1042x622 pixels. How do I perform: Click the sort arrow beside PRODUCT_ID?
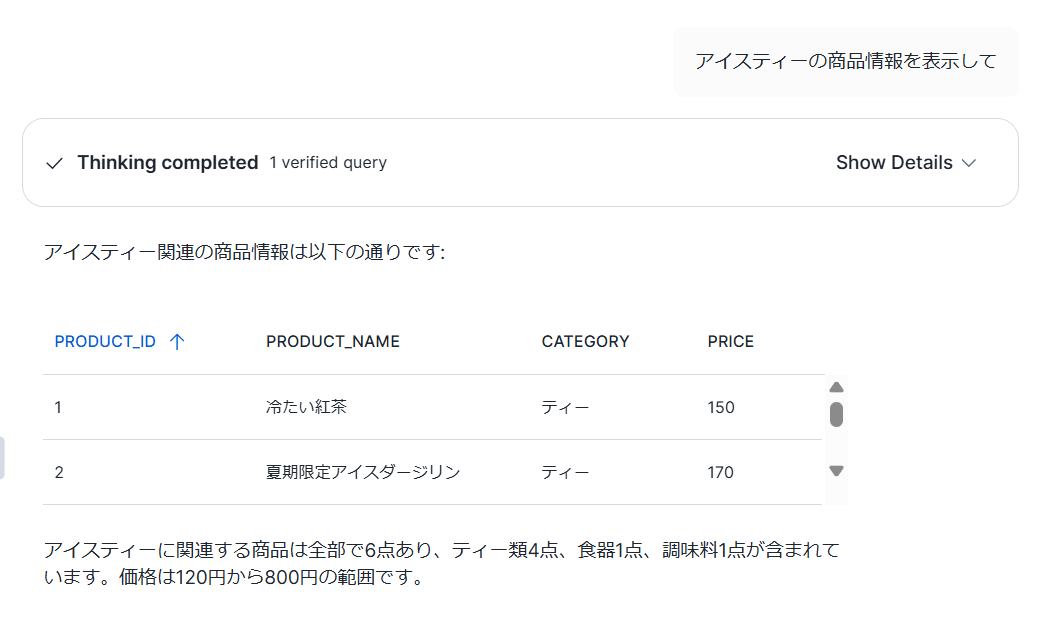pyautogui.click(x=177, y=342)
